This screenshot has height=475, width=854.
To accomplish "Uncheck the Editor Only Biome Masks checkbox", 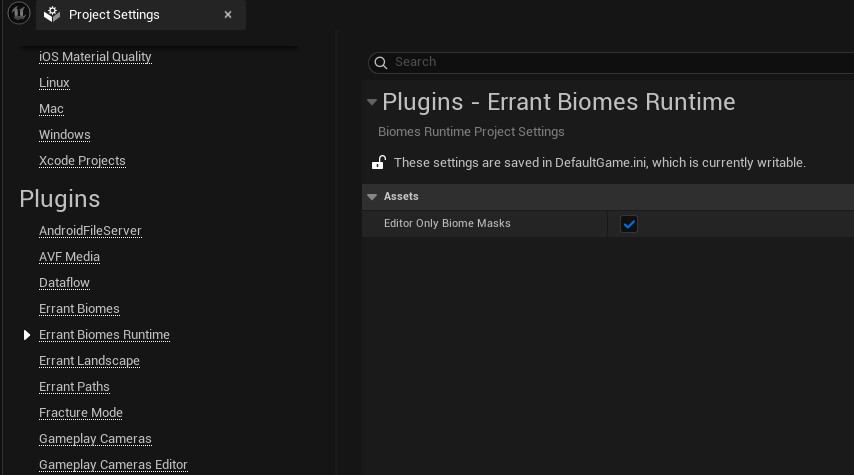I will click(629, 224).
